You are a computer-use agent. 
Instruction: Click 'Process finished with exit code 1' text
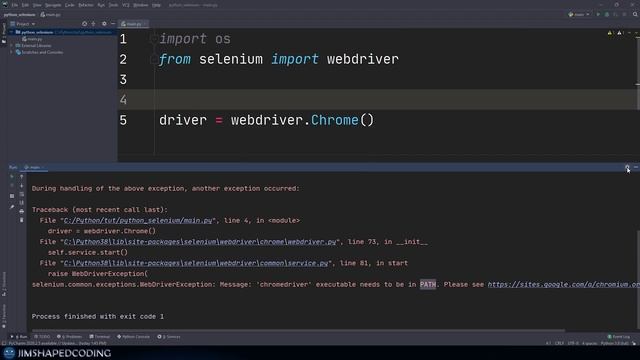click(x=98, y=316)
